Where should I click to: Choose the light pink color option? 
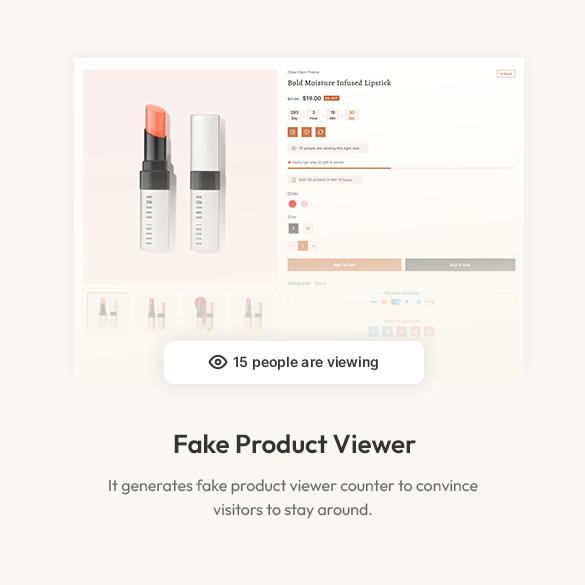click(x=304, y=204)
